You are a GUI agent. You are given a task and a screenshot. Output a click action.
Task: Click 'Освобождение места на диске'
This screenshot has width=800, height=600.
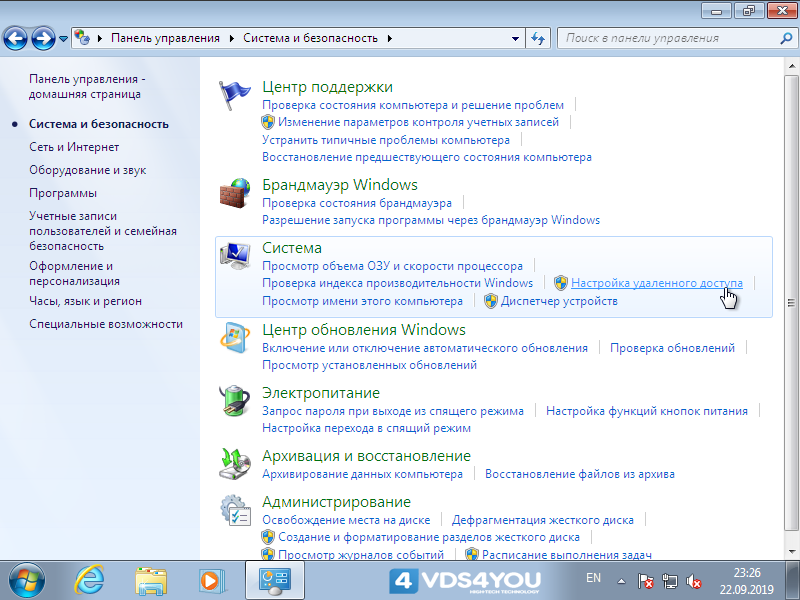click(x=346, y=520)
